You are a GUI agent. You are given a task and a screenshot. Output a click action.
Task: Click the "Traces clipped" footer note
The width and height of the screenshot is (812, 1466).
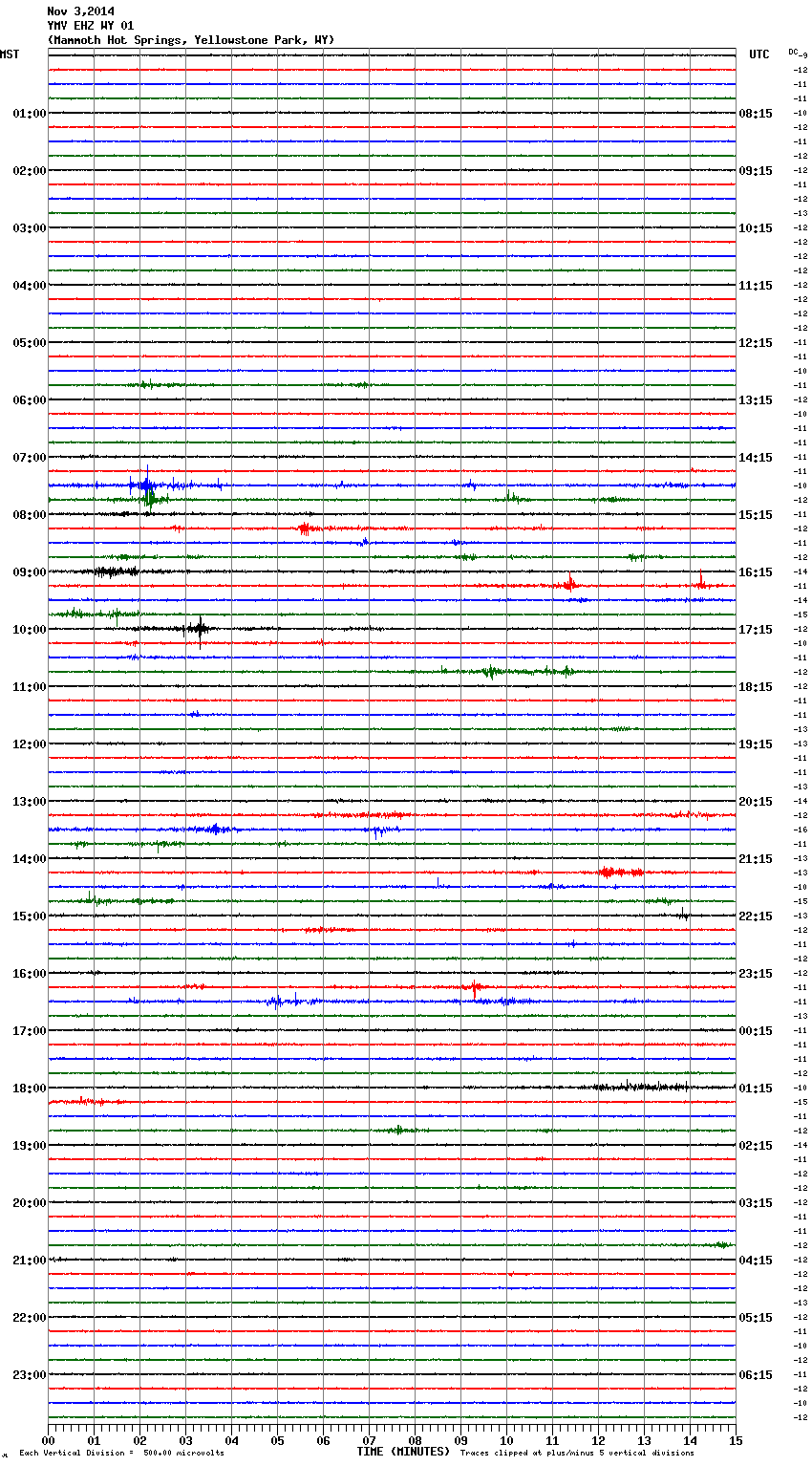[577, 1454]
